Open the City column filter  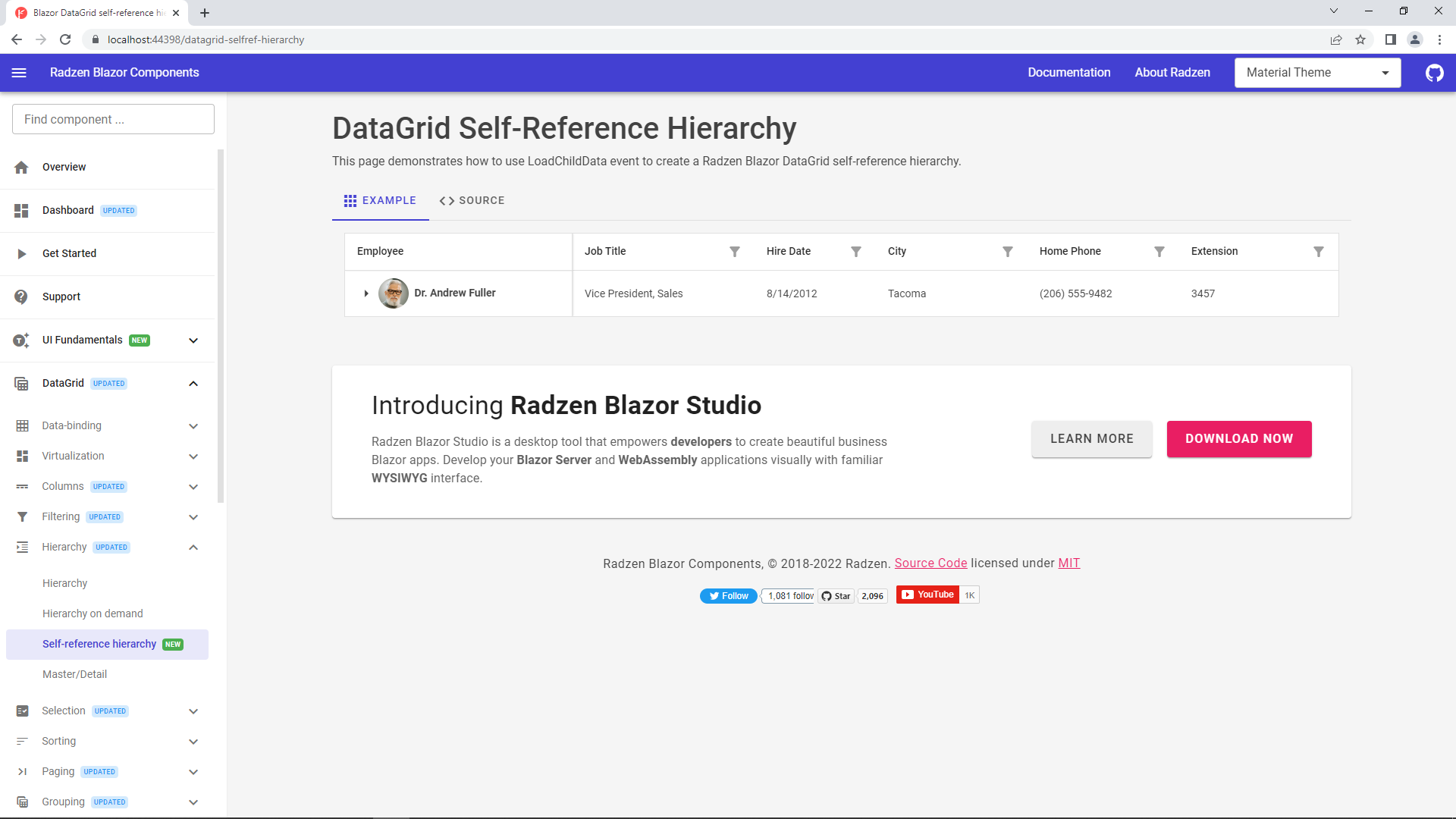[x=1008, y=252]
